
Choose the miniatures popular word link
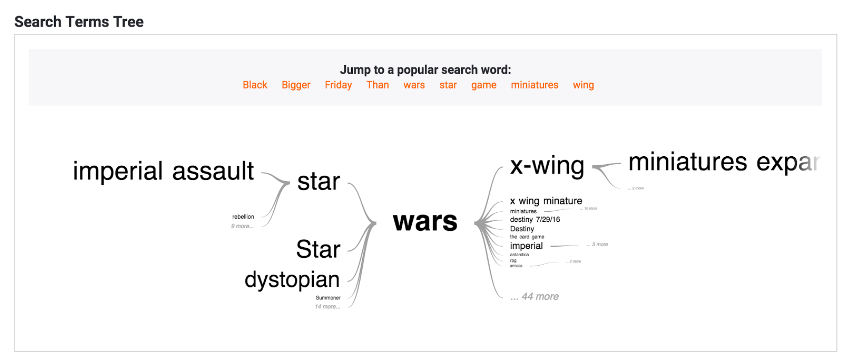[x=534, y=85]
